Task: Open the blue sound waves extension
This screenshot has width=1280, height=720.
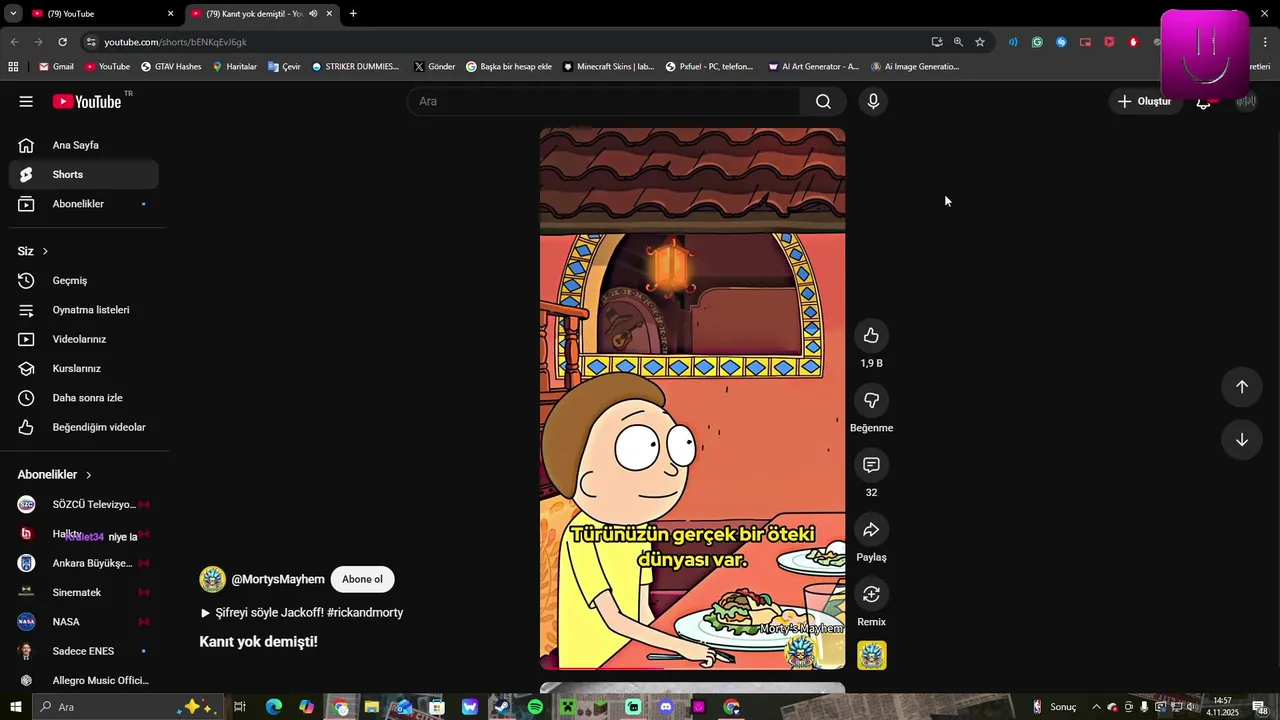Action: coord(1013,42)
